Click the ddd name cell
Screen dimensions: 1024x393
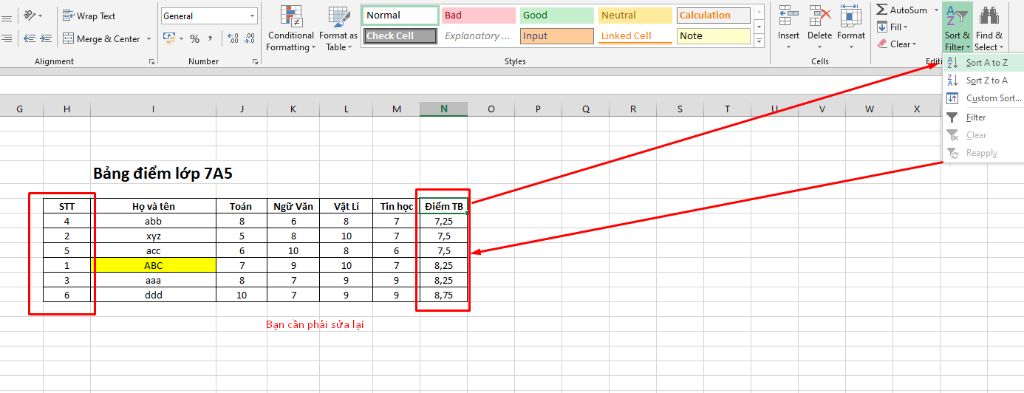153,295
